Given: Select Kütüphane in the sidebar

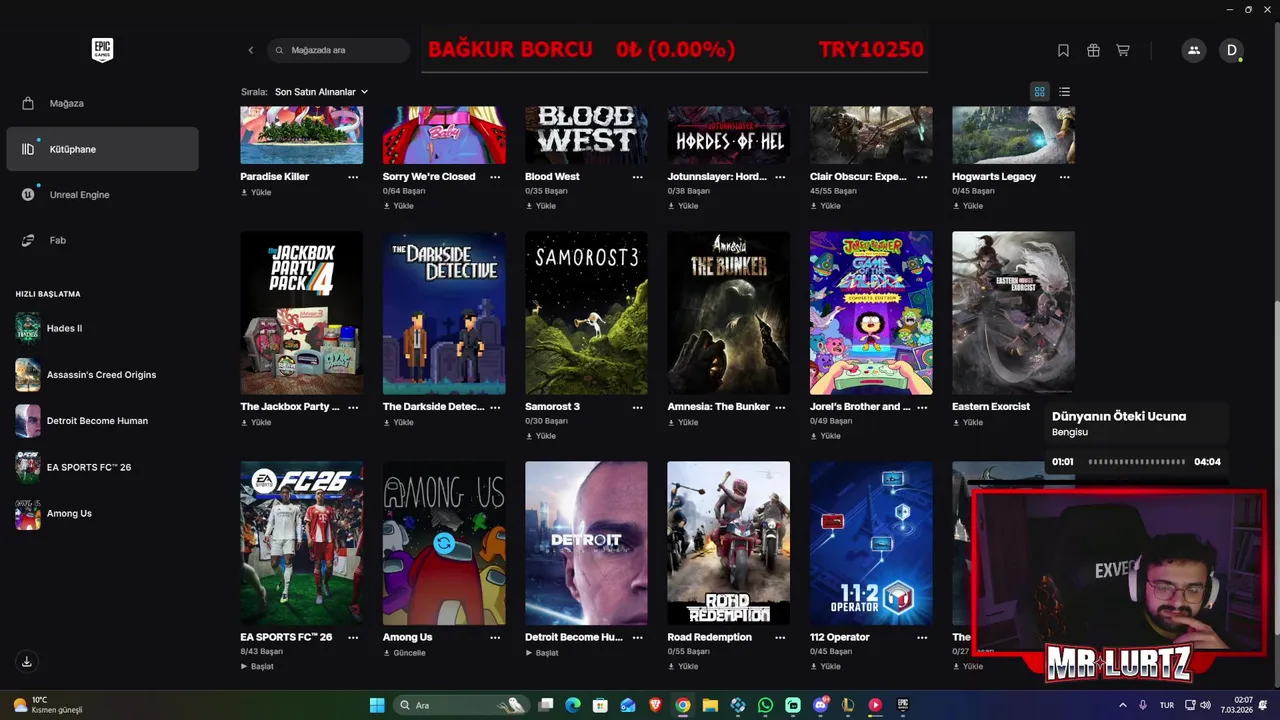Looking at the screenshot, I should coord(102,149).
